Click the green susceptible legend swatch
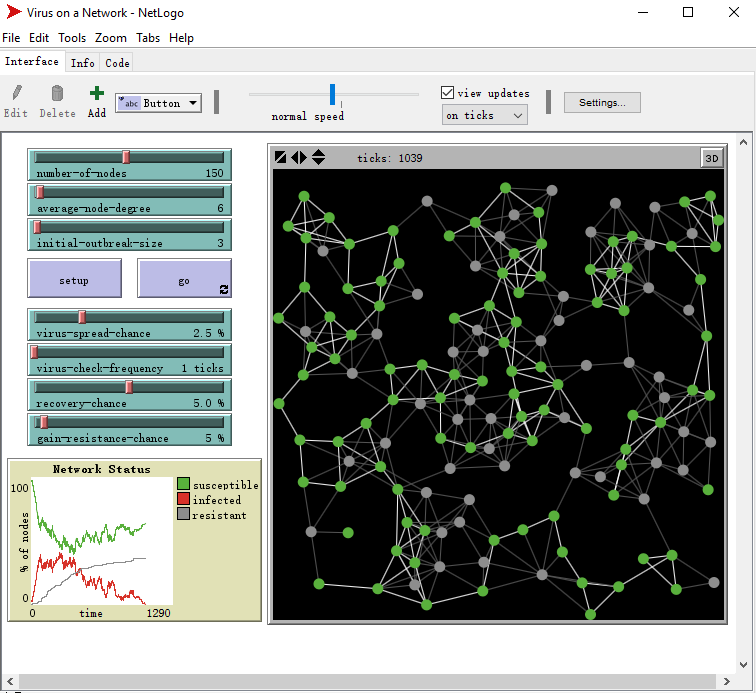 183,484
